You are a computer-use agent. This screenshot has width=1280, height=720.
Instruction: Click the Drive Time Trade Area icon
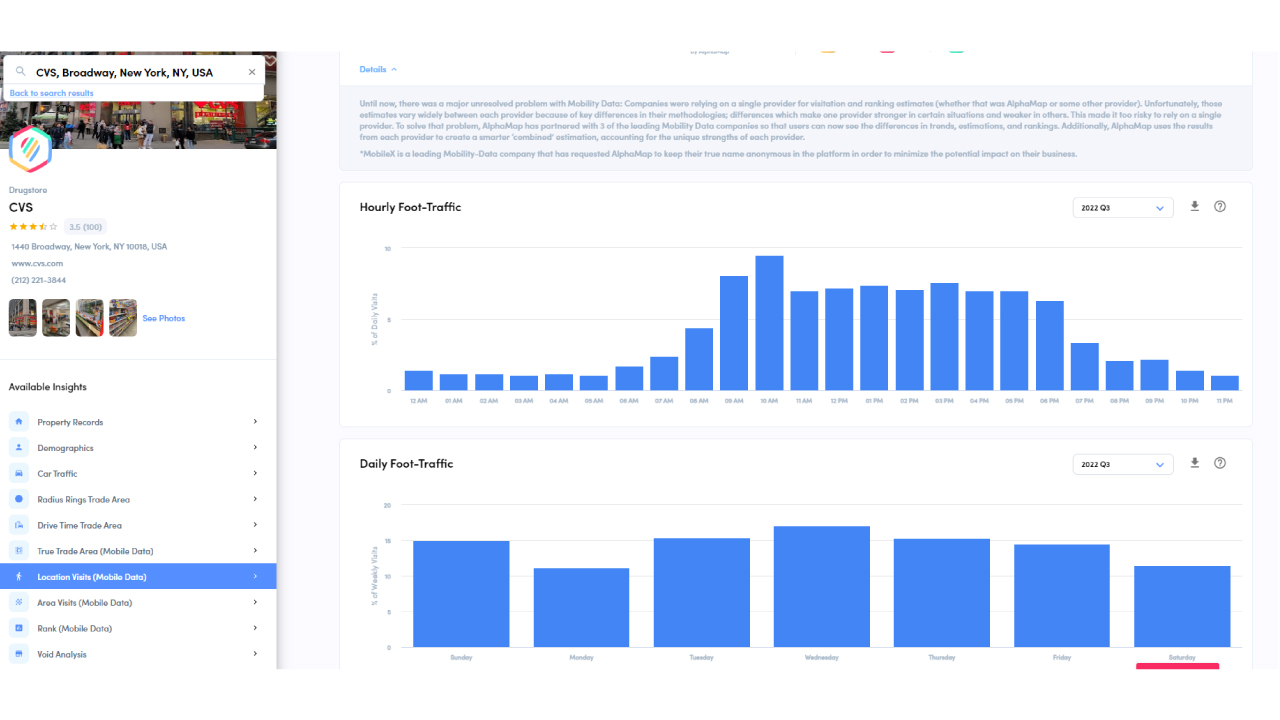click(x=19, y=525)
